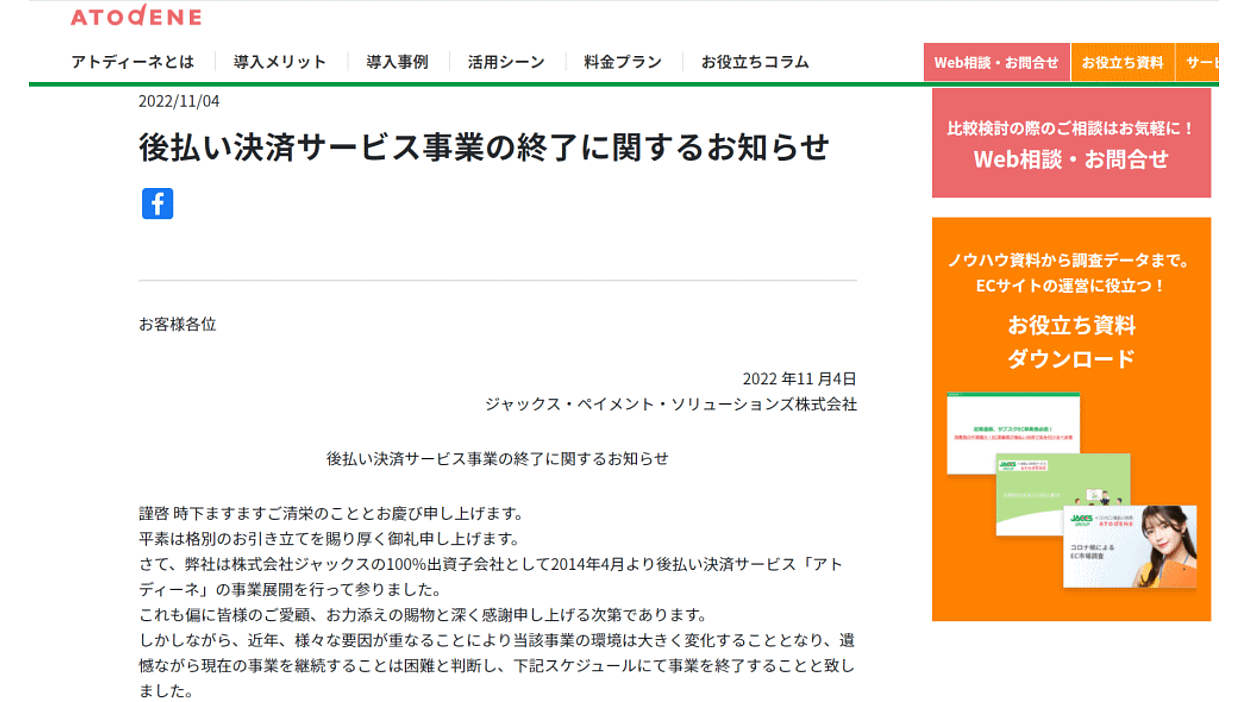Click the date 2022/11/04 above the headline

tap(179, 101)
